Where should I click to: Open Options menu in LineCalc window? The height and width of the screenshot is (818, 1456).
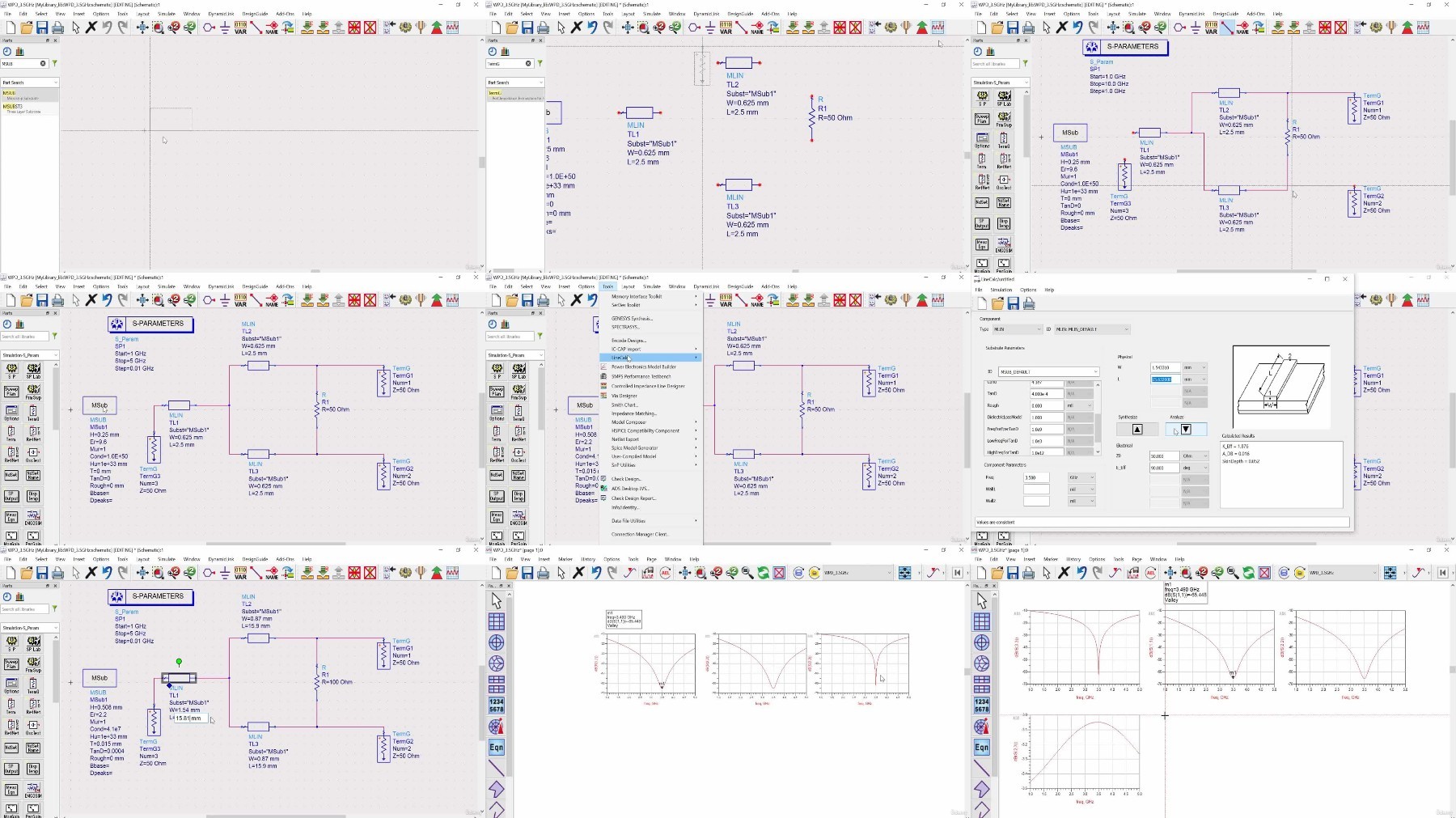(x=1028, y=290)
